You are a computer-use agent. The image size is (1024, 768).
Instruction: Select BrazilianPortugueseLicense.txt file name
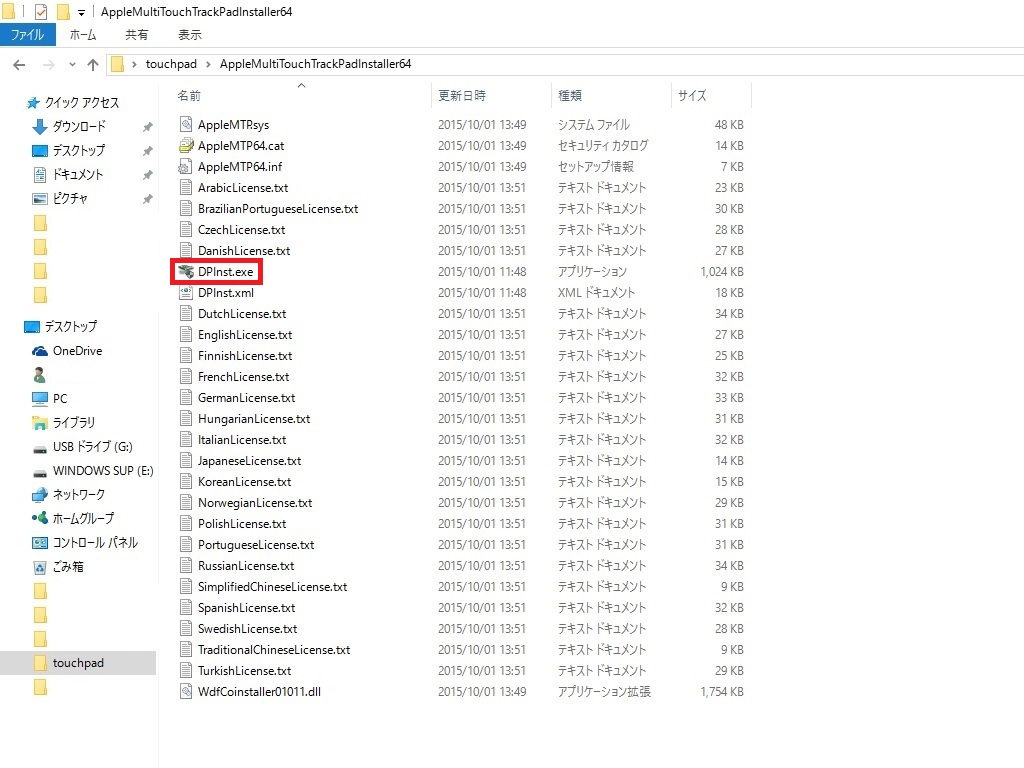278,209
